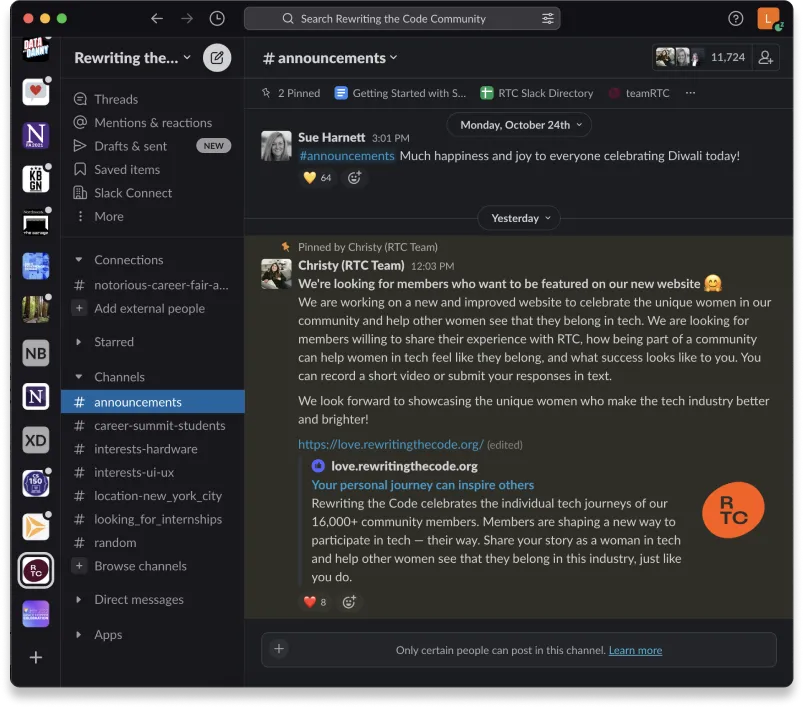Image resolution: width=804 pixels, height=708 pixels.
Task: Click the search Rewriting the Code Community field
Action: tap(402, 19)
